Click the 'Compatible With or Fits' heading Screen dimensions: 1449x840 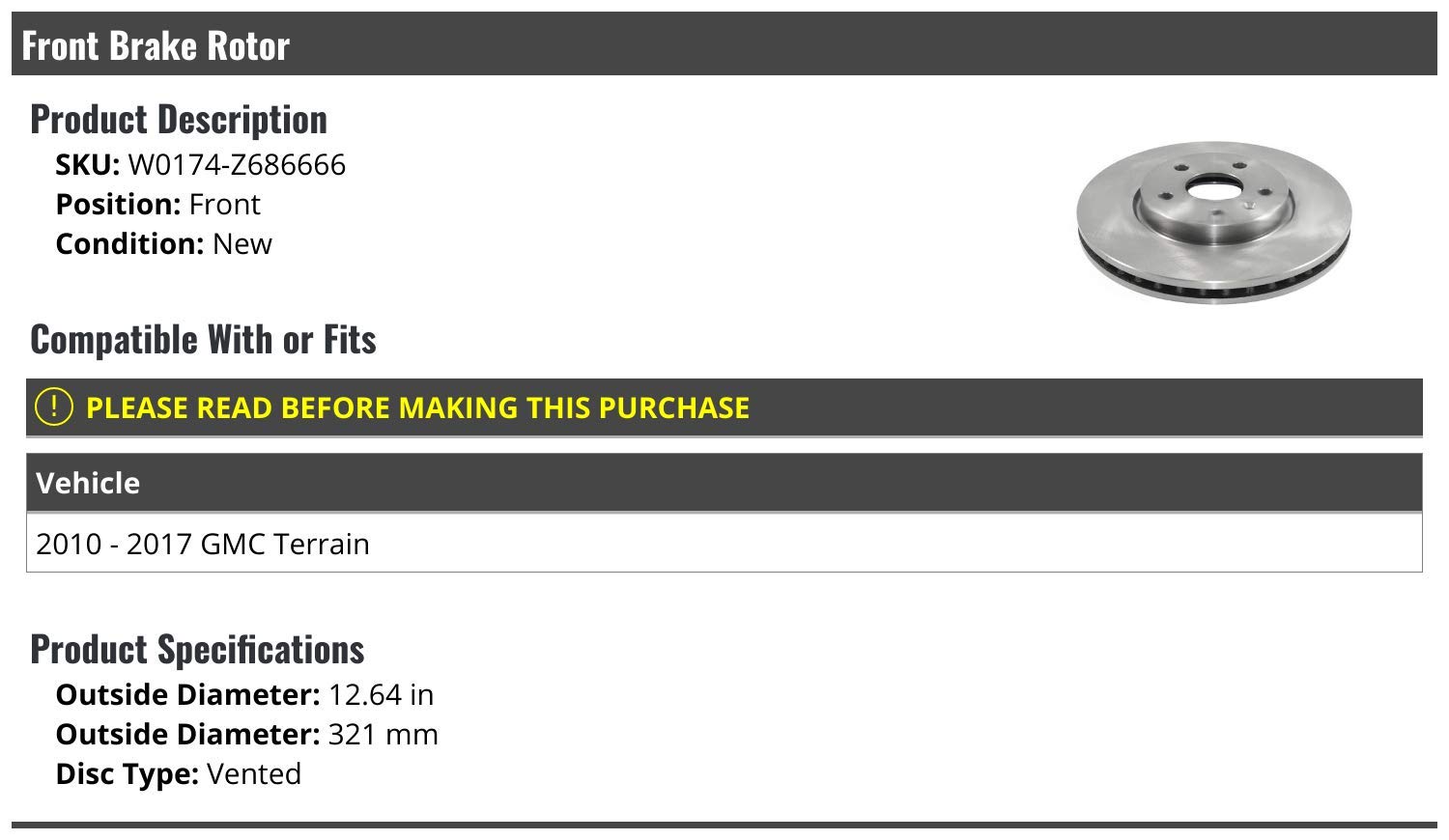pos(203,340)
